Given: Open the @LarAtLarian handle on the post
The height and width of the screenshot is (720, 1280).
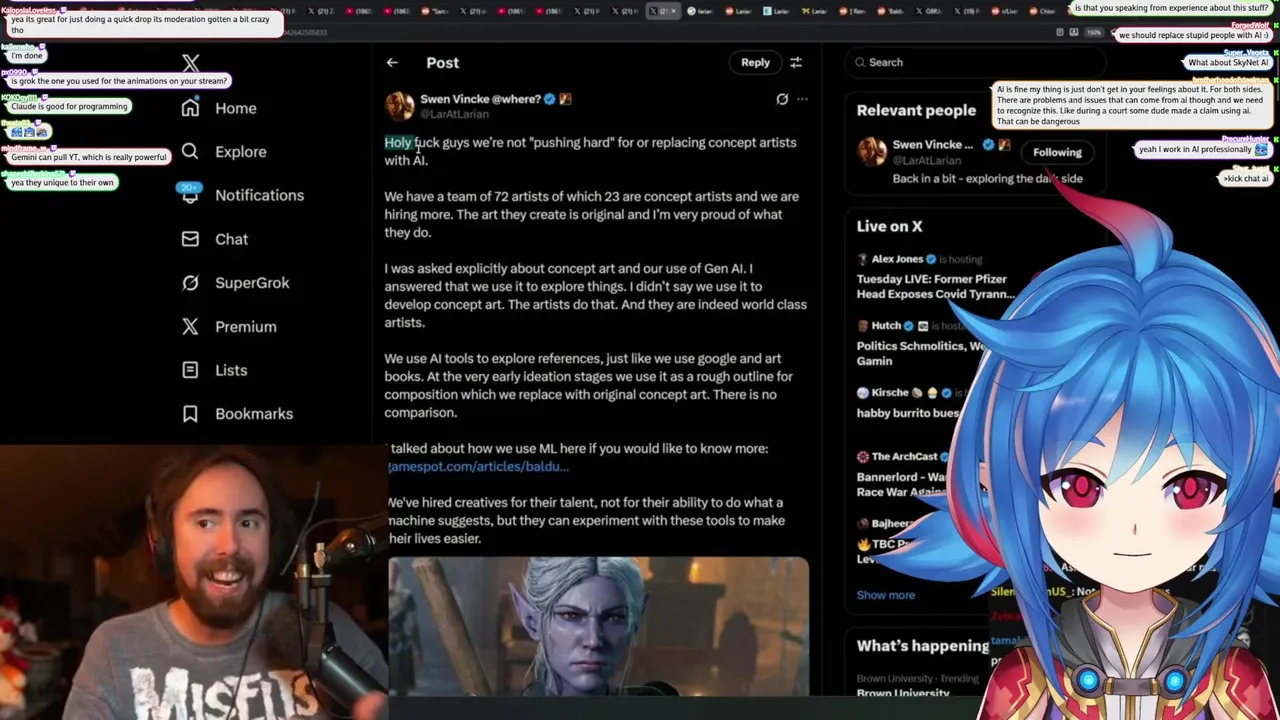Looking at the screenshot, I should click(454, 114).
